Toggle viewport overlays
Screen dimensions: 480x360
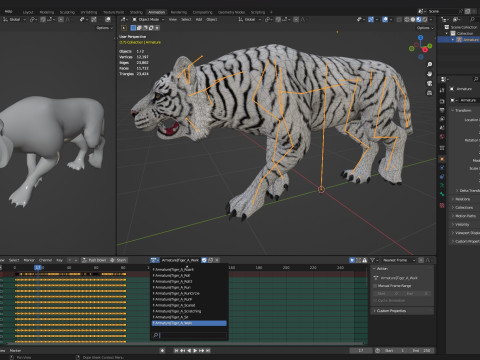coord(385,20)
